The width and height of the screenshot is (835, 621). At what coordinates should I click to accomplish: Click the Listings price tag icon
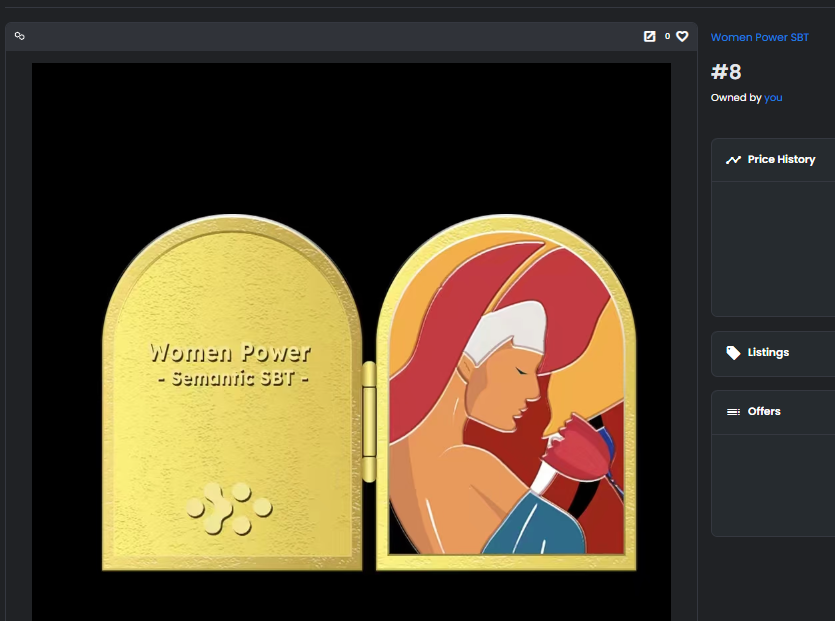[733, 353]
